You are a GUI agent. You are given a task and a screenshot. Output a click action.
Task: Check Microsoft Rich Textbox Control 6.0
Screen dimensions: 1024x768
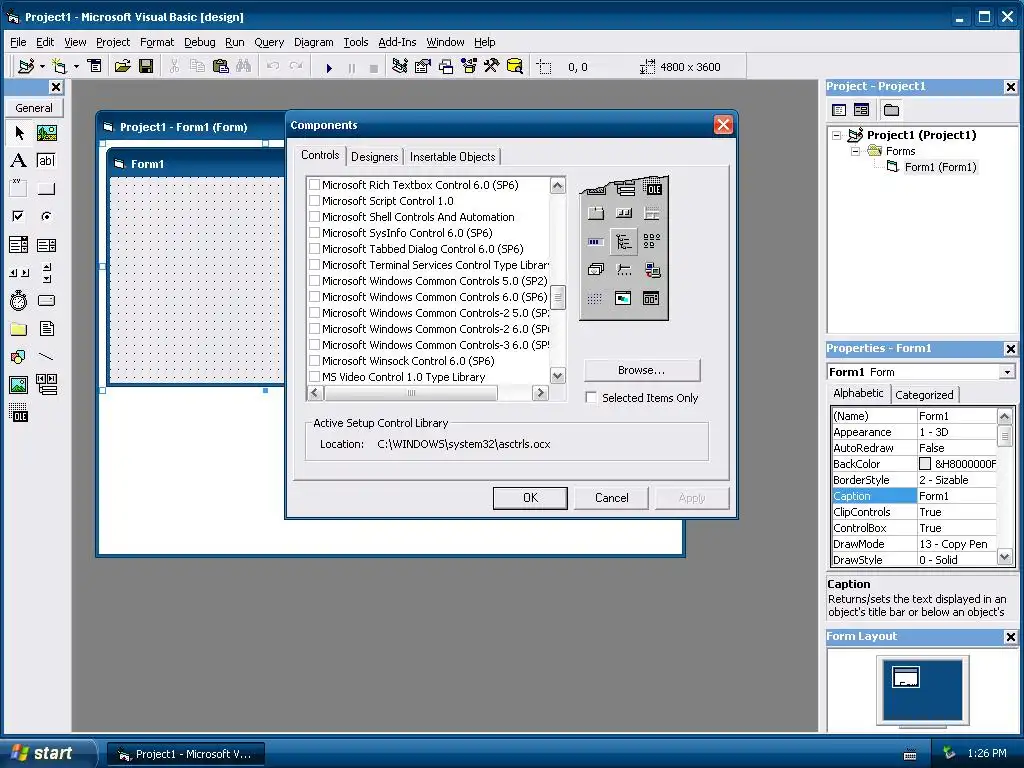[x=315, y=185]
